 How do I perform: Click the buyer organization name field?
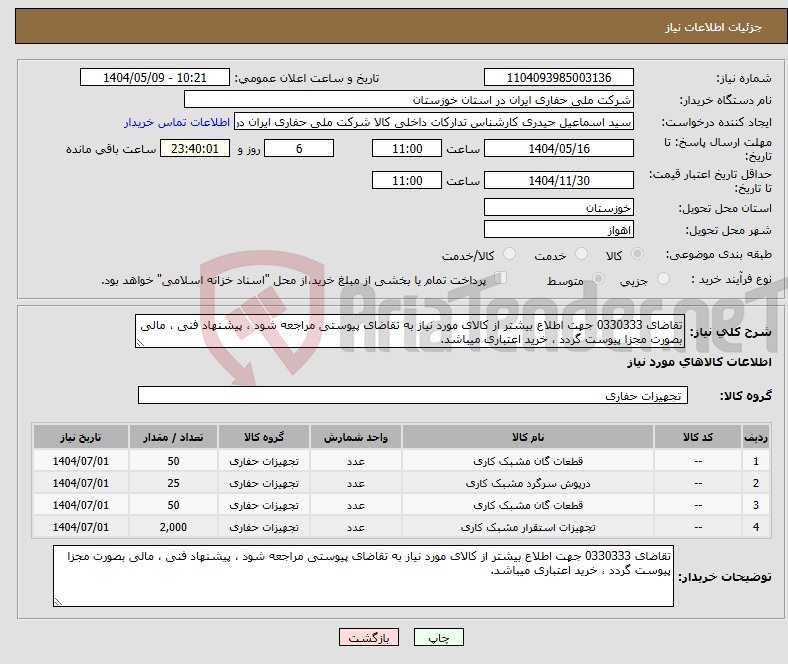409,100
